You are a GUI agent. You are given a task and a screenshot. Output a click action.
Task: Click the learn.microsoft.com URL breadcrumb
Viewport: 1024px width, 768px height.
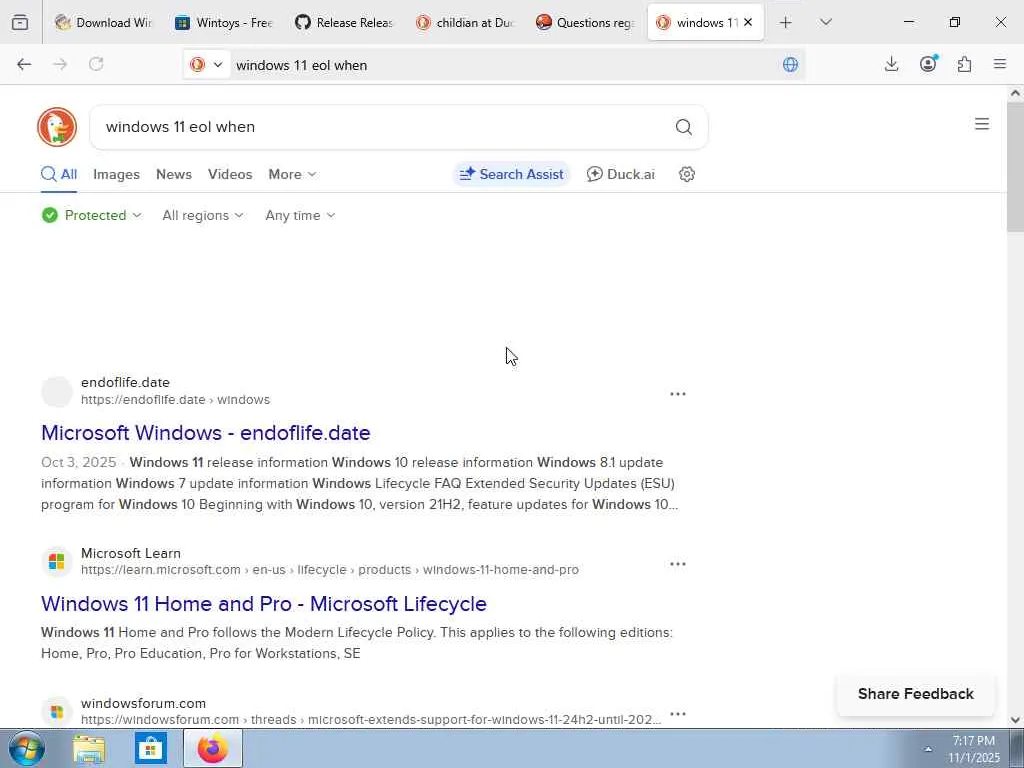click(330, 569)
